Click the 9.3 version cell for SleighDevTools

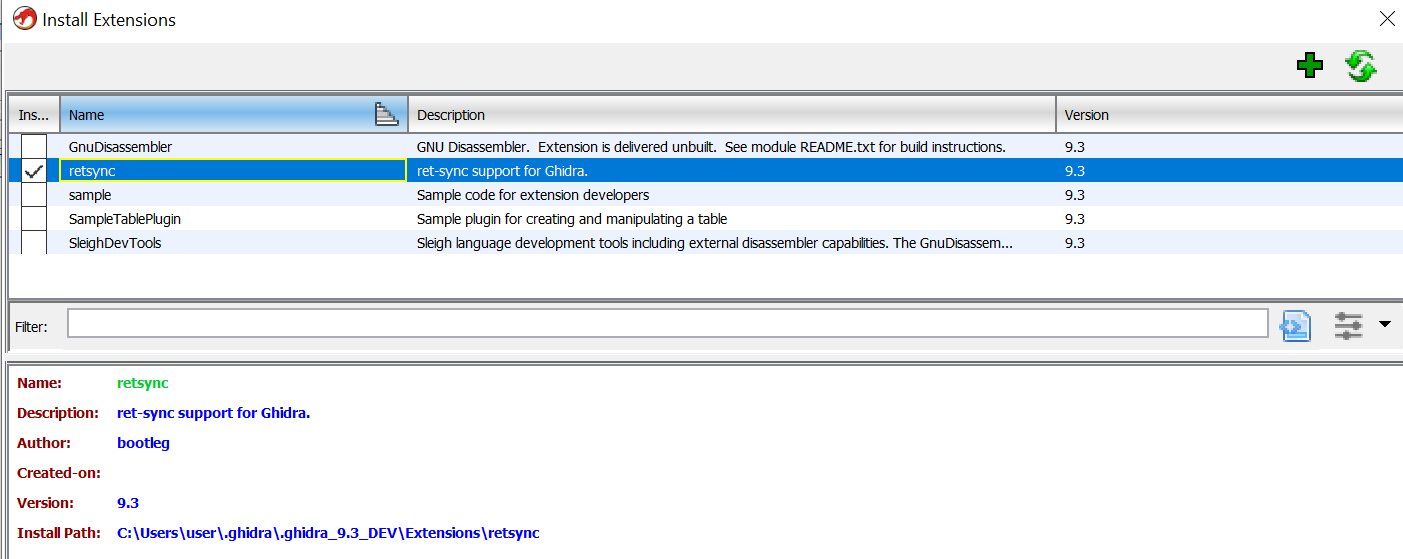(x=1075, y=243)
